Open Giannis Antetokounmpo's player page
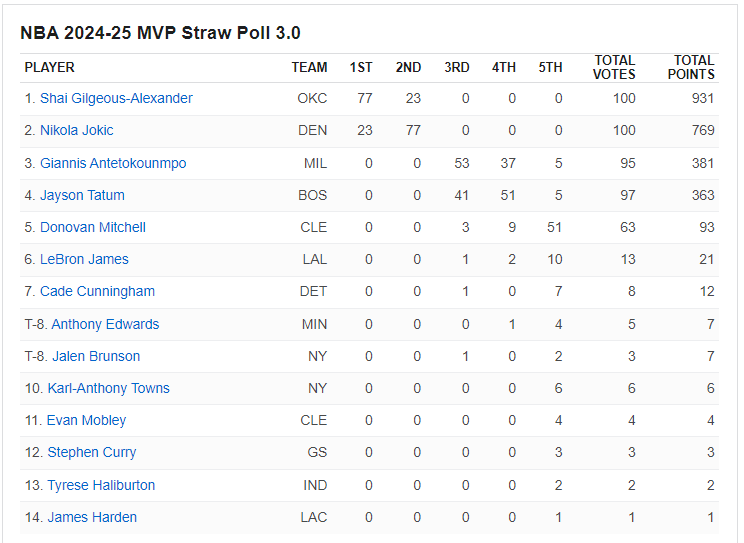744x543 pixels. (113, 163)
